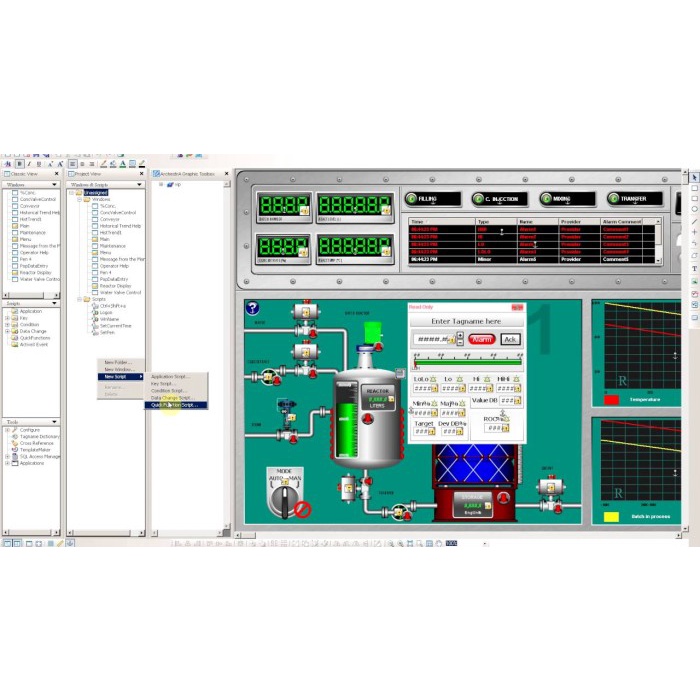
Task: Choose New Folder from context menu
Action: [121, 362]
